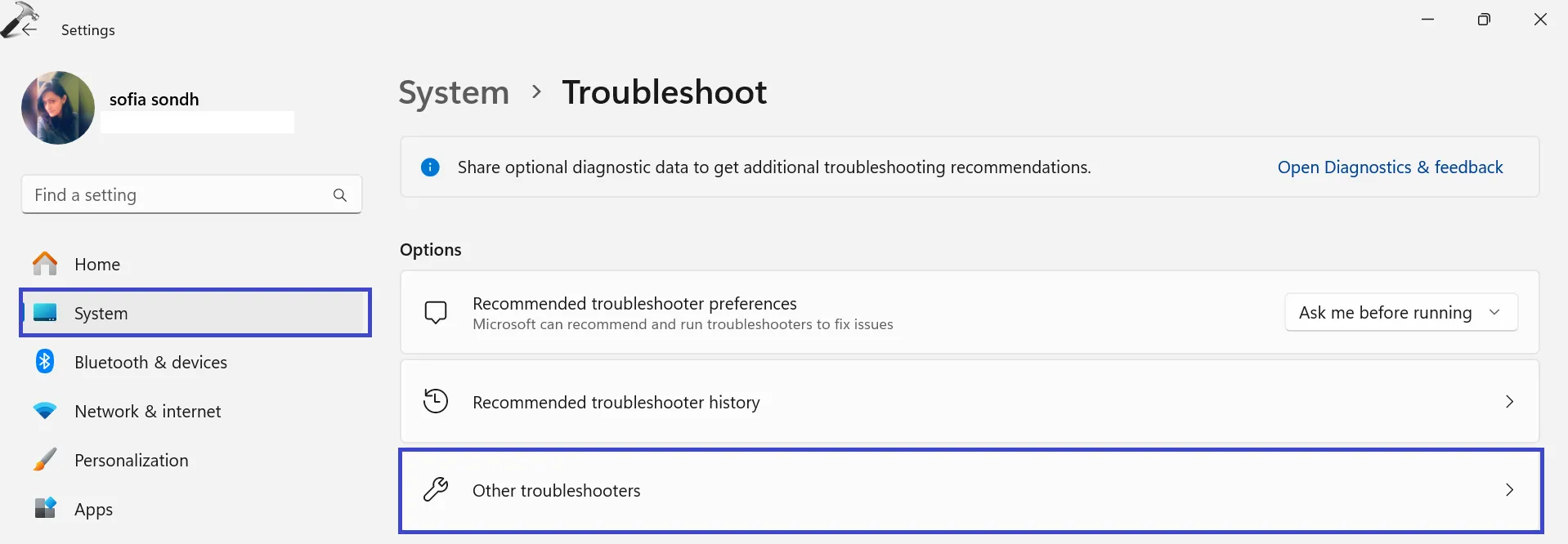Expand Other troubleshooters chevron arrow

click(x=1509, y=490)
